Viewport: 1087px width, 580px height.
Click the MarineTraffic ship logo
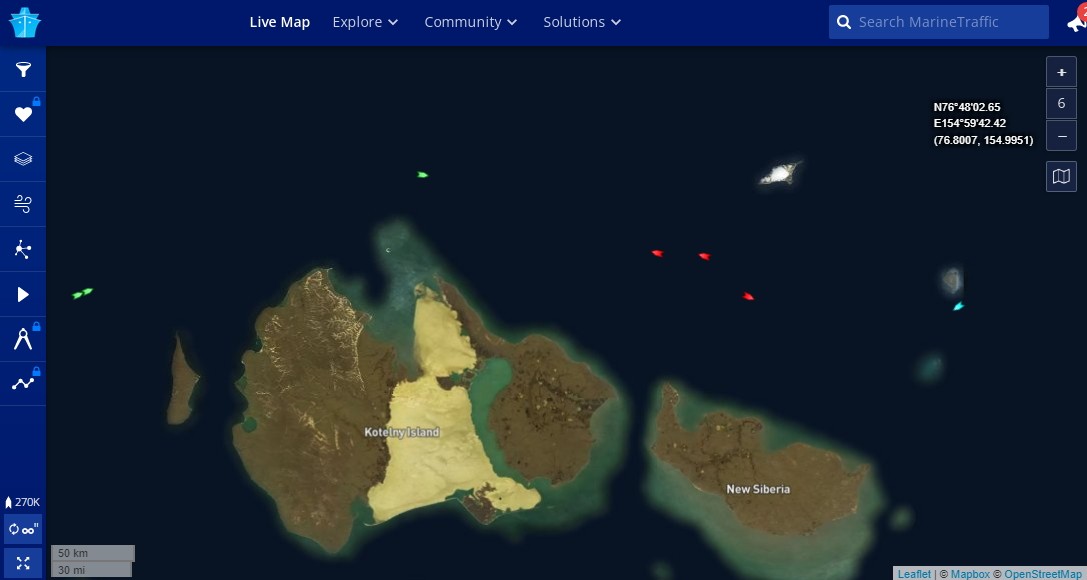pos(23,22)
